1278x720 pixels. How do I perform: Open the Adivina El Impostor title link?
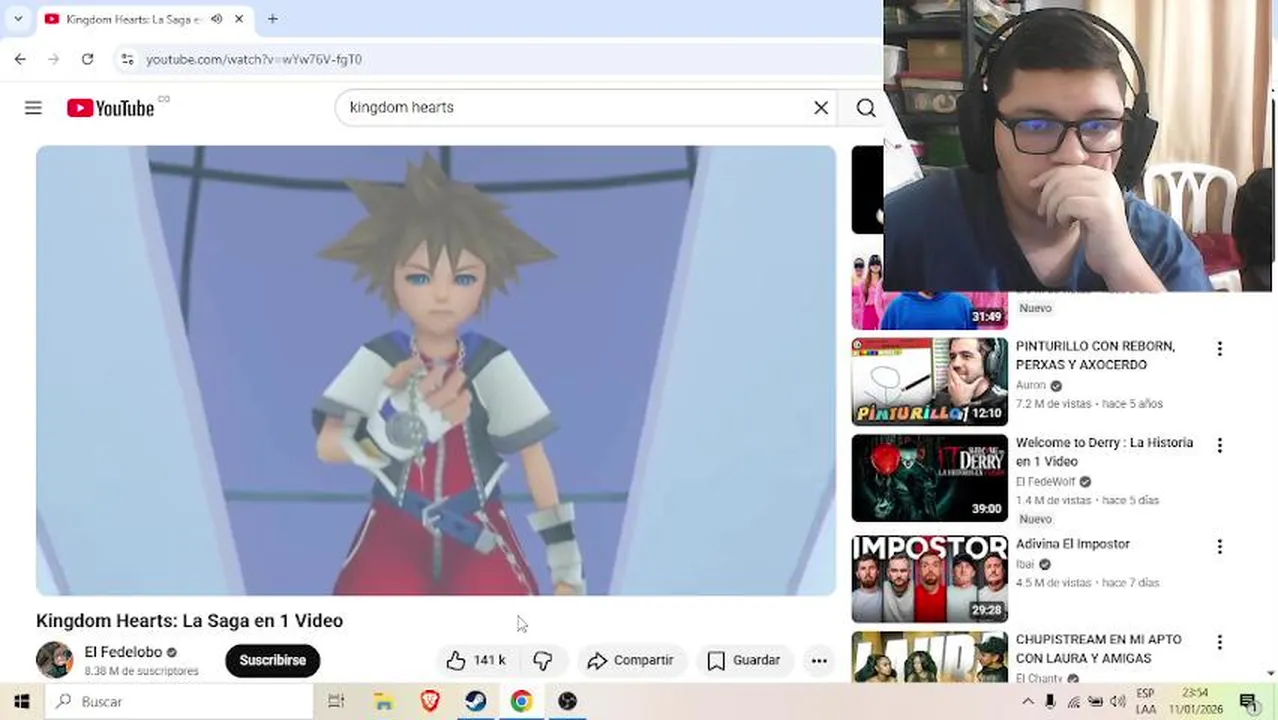coord(1072,544)
